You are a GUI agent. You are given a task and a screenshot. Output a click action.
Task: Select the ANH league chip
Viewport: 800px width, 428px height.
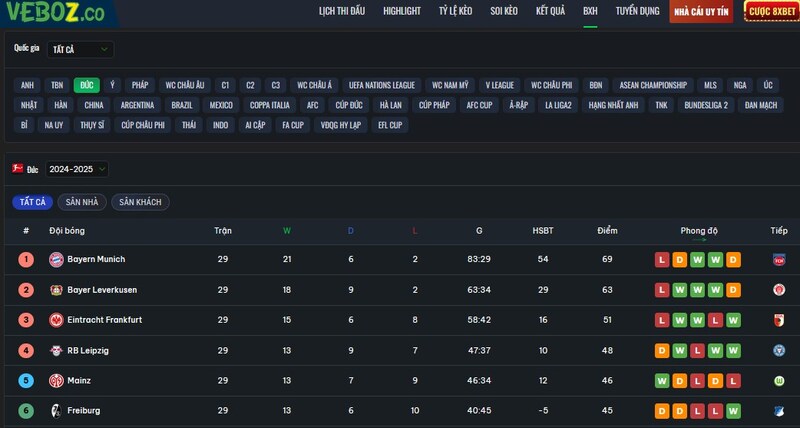(x=27, y=85)
